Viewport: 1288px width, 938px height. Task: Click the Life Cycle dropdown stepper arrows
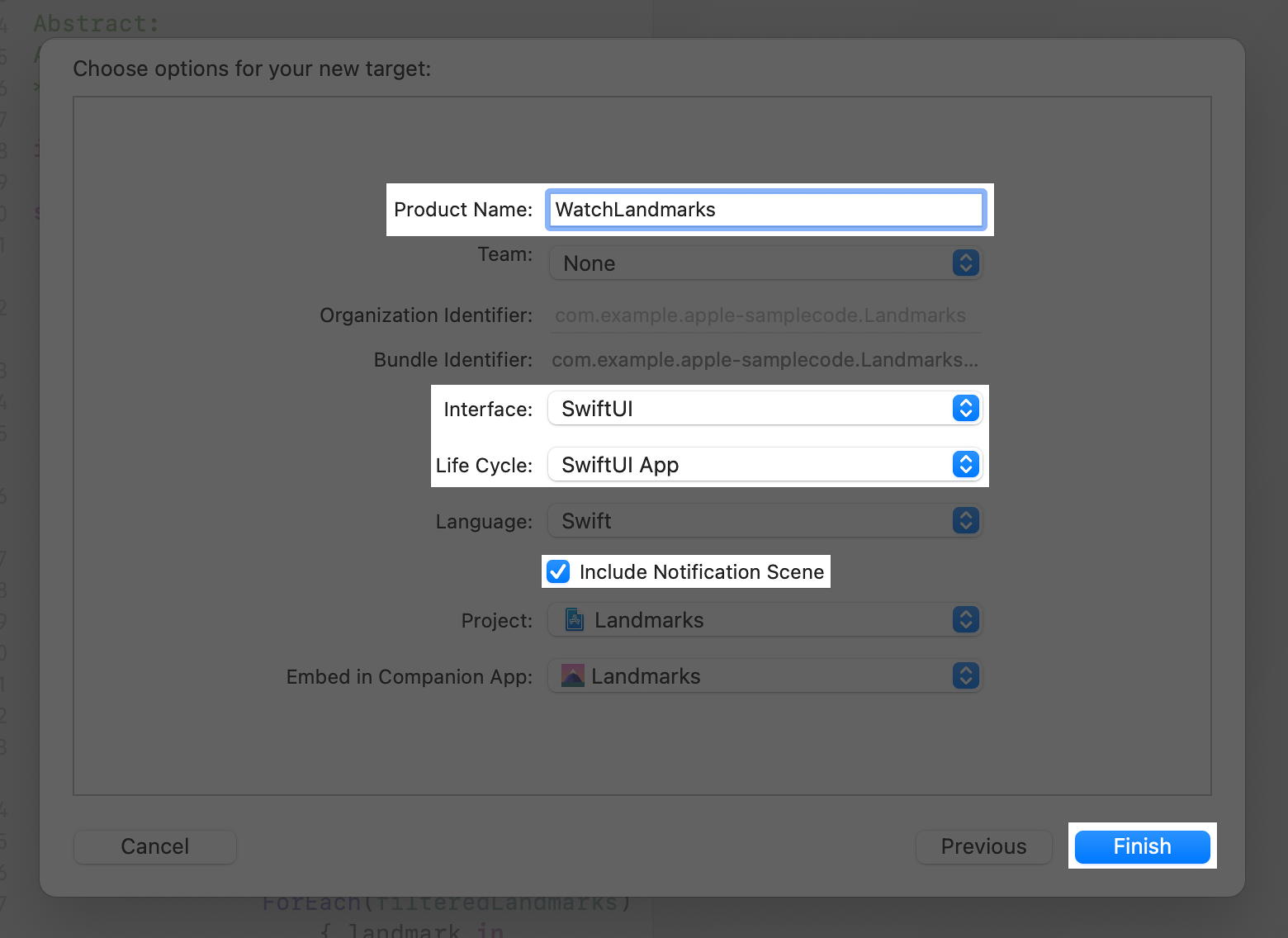[966, 465]
